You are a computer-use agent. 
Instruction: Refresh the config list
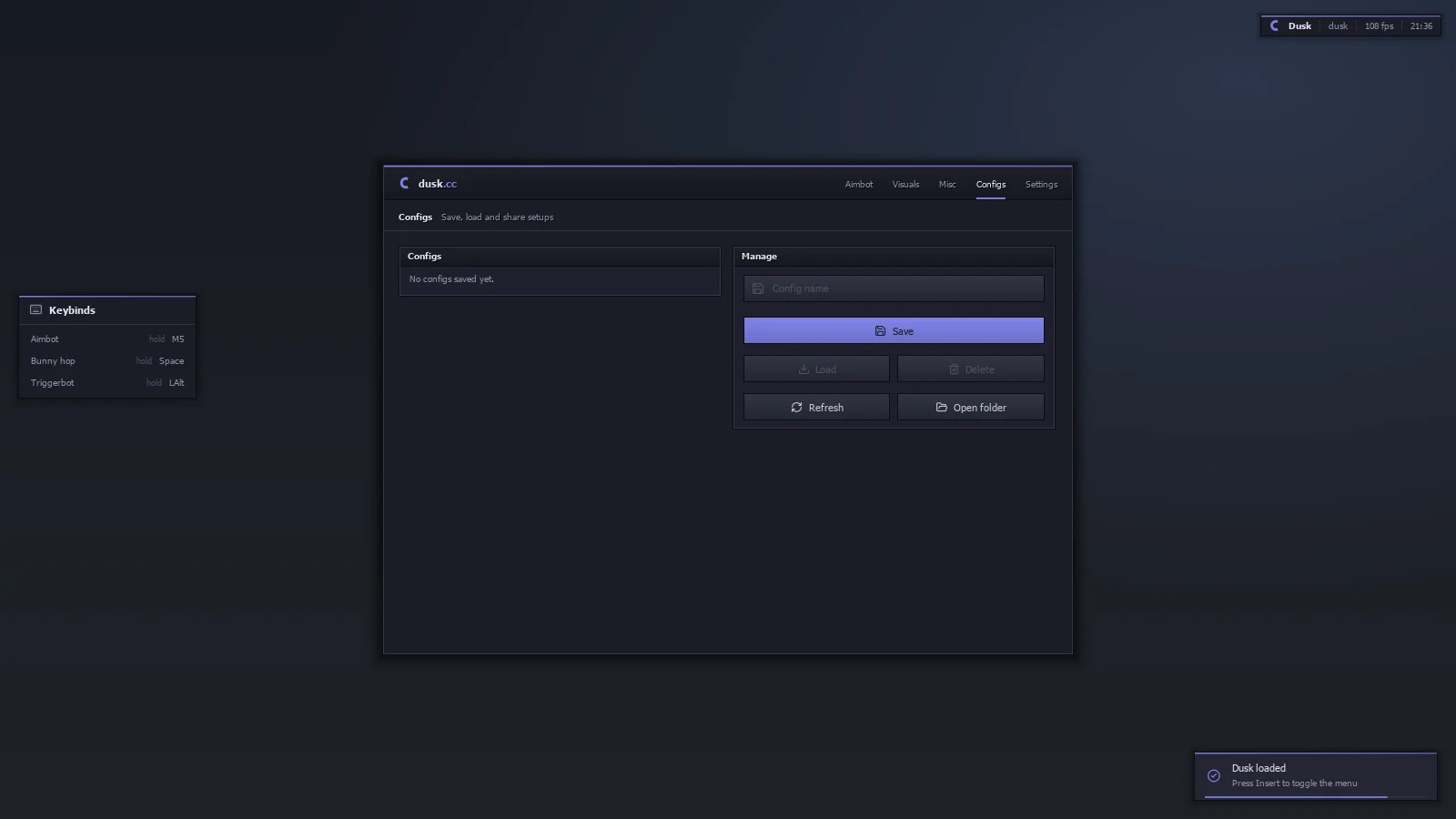[816, 407]
